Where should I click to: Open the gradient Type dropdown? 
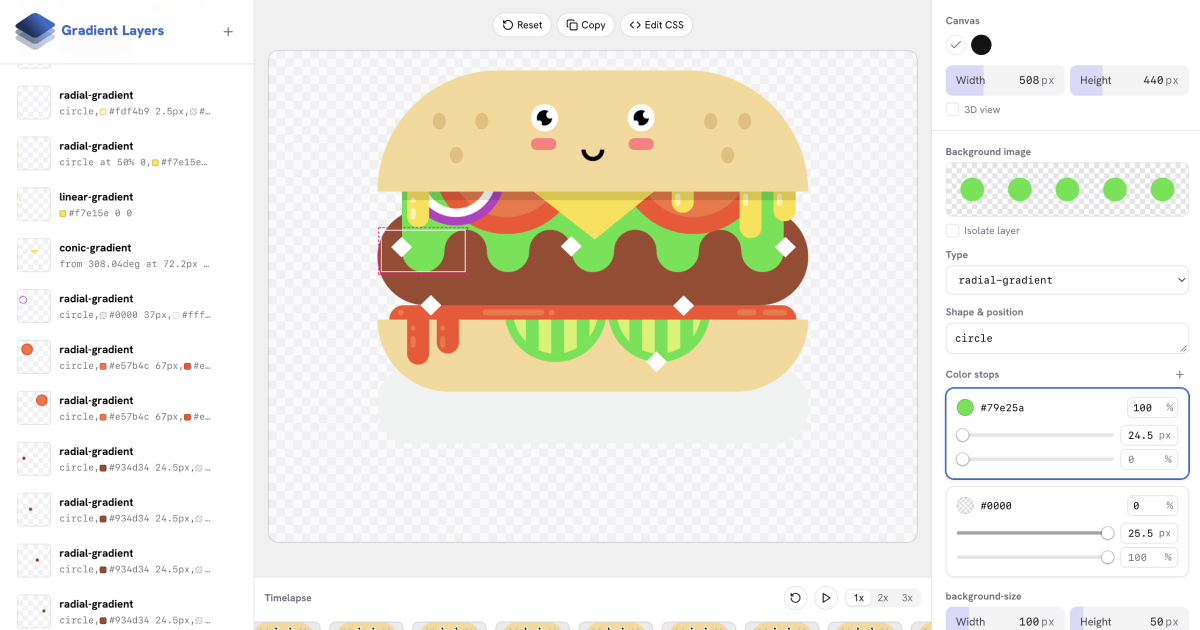1067,280
